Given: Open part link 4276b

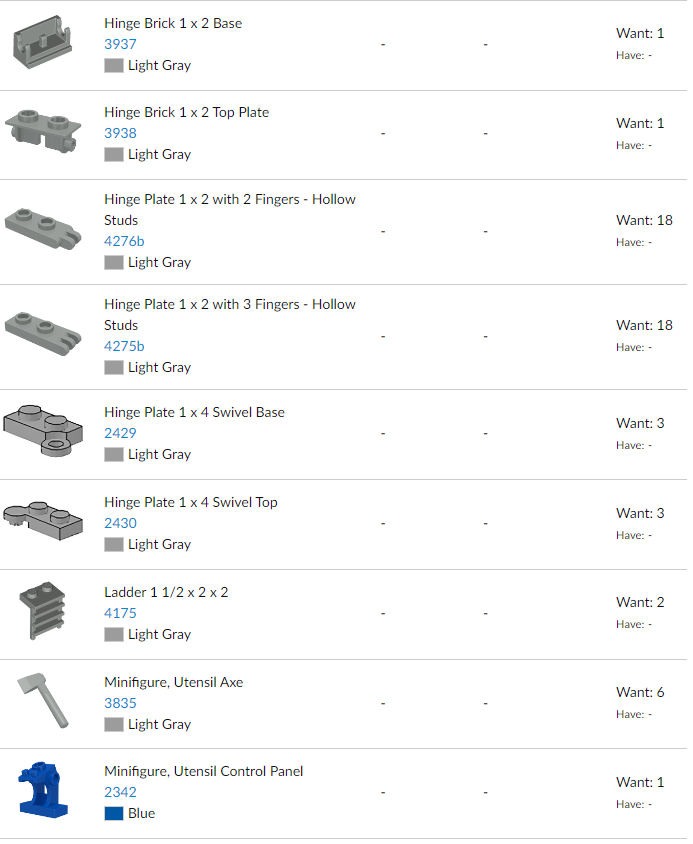Looking at the screenshot, I should [x=124, y=241].
